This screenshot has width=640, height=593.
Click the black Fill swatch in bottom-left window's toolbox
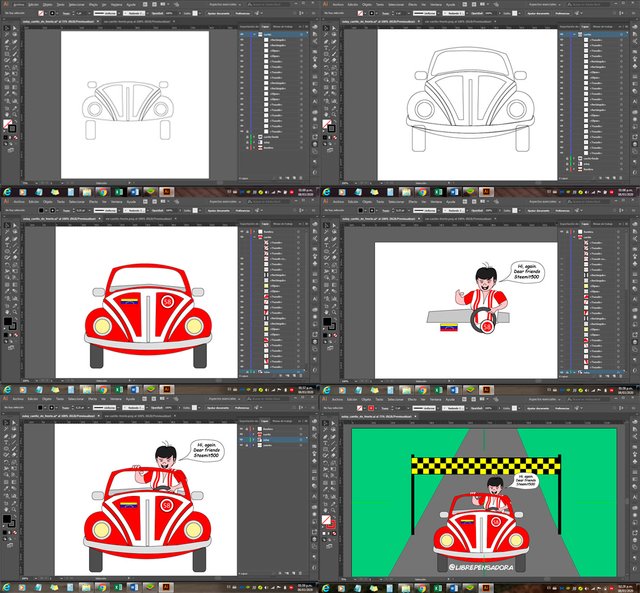coord(7,518)
